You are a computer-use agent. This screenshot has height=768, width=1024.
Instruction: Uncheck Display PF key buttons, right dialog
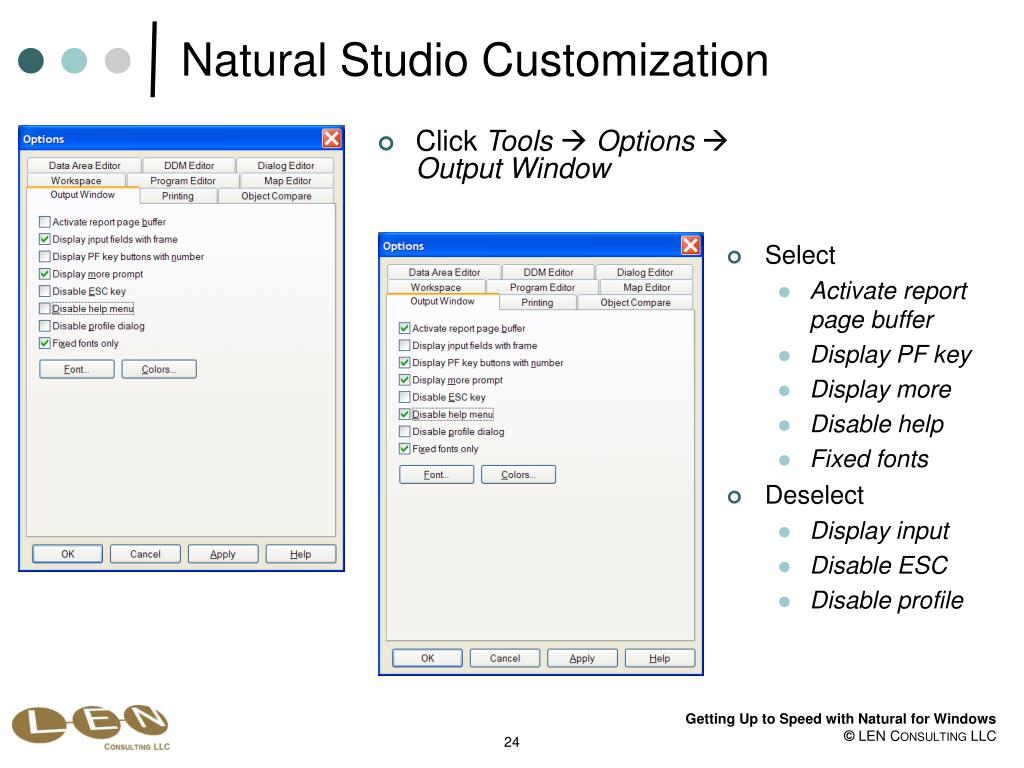coord(404,362)
